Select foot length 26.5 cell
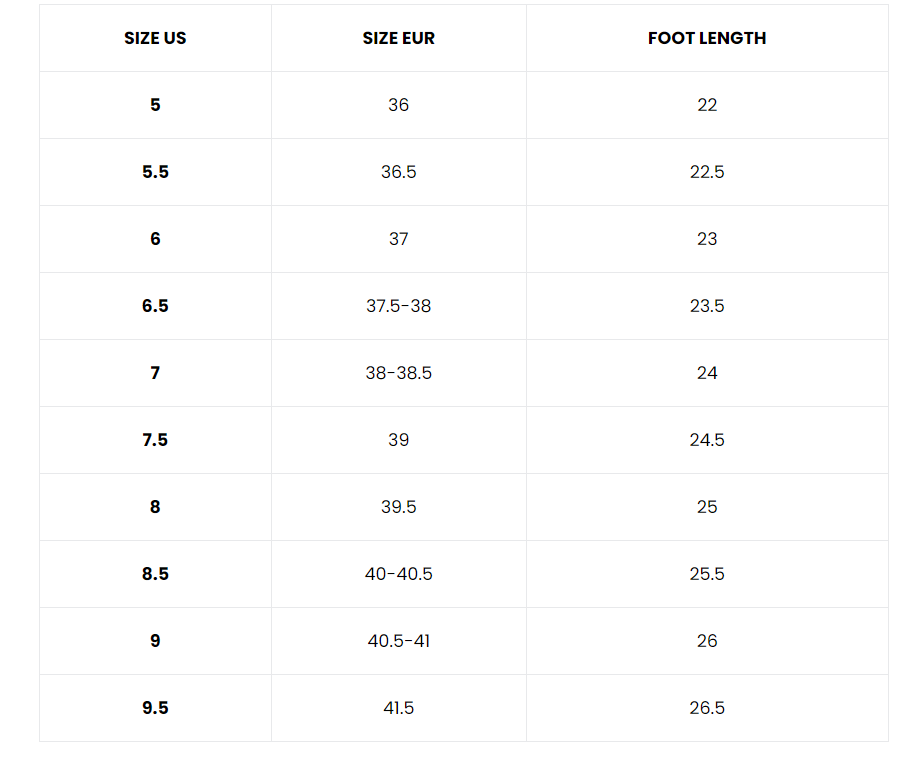This screenshot has height=759, width=906. pos(707,708)
